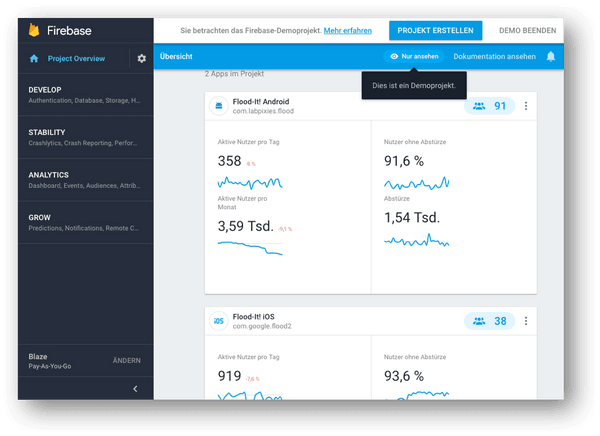Screen dimensions: 600x436
Task: Open the Flood-It! iOS three-dot menu
Action: click(526, 321)
